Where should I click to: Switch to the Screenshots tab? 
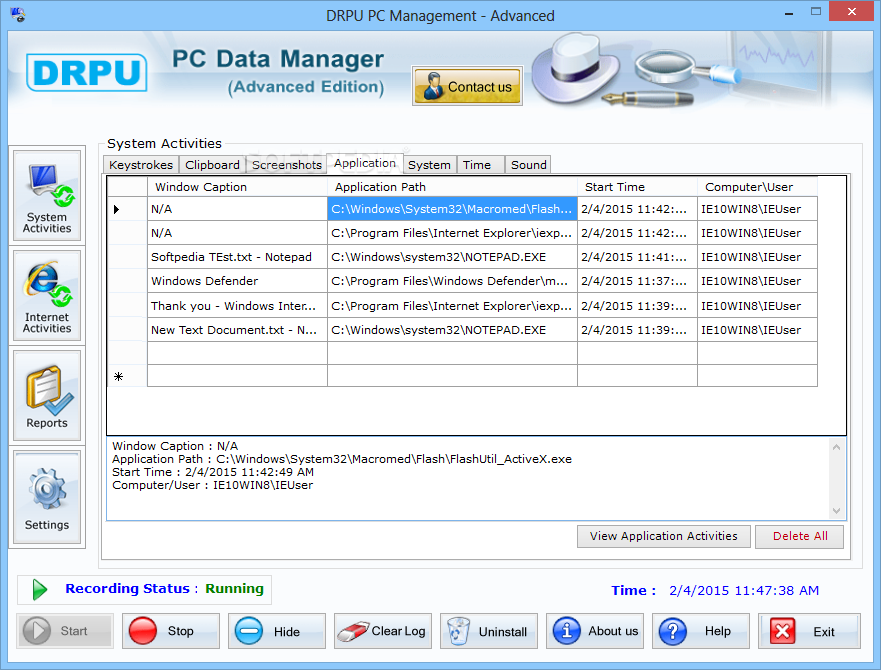(287, 165)
